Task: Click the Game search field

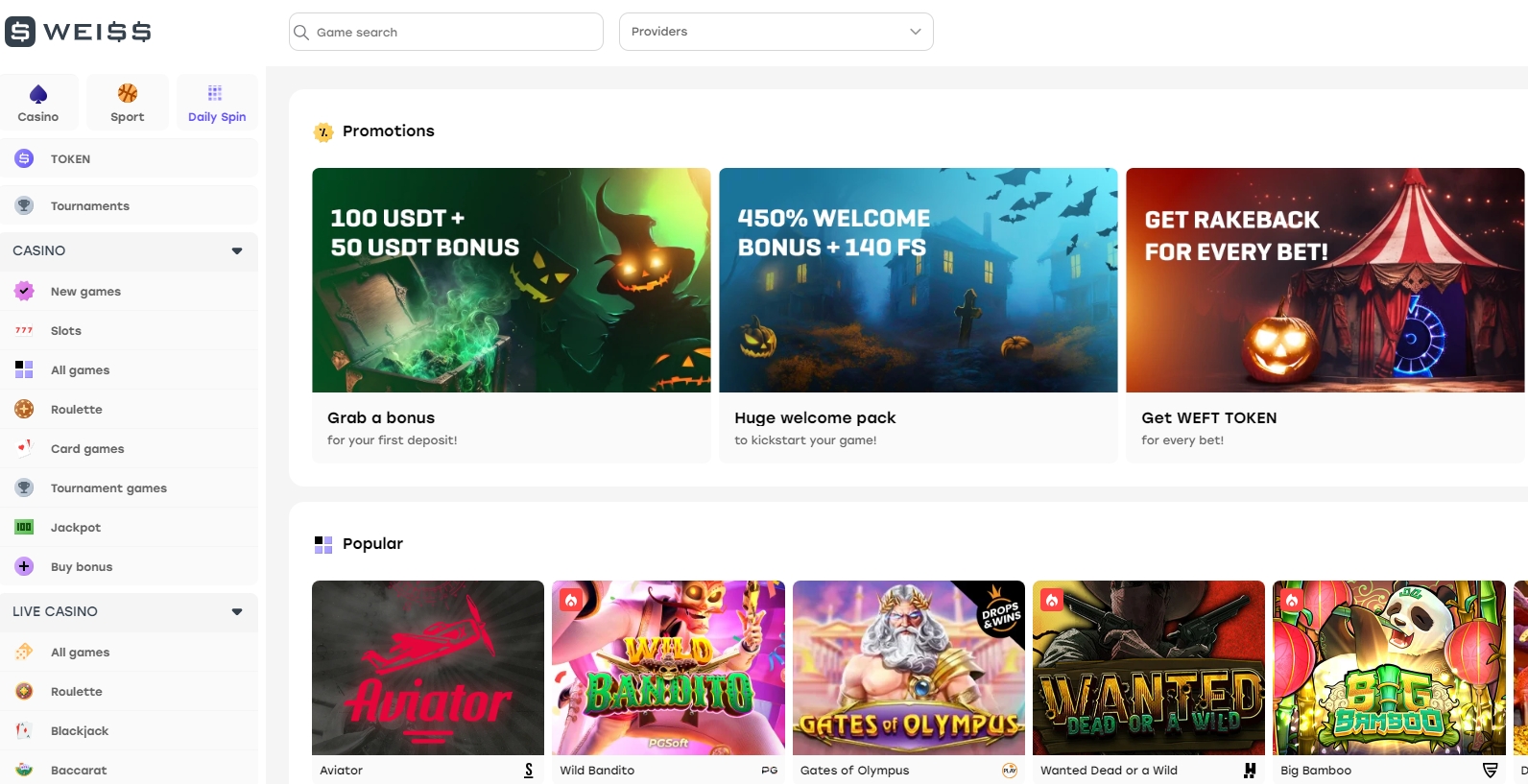Action: point(446,32)
